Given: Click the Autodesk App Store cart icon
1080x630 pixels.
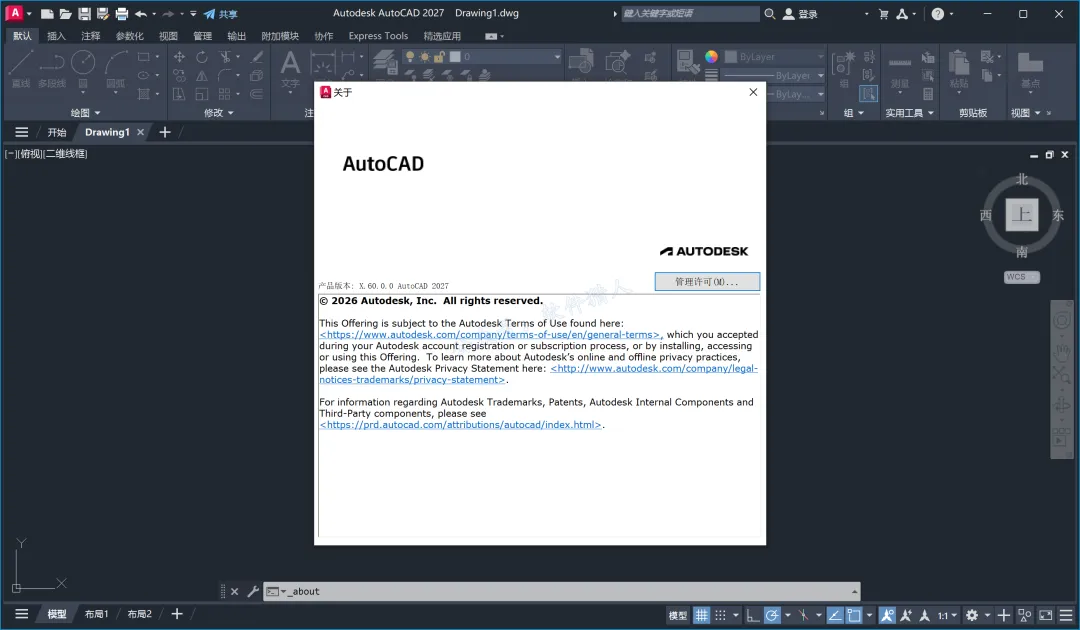Looking at the screenshot, I should 883,14.
